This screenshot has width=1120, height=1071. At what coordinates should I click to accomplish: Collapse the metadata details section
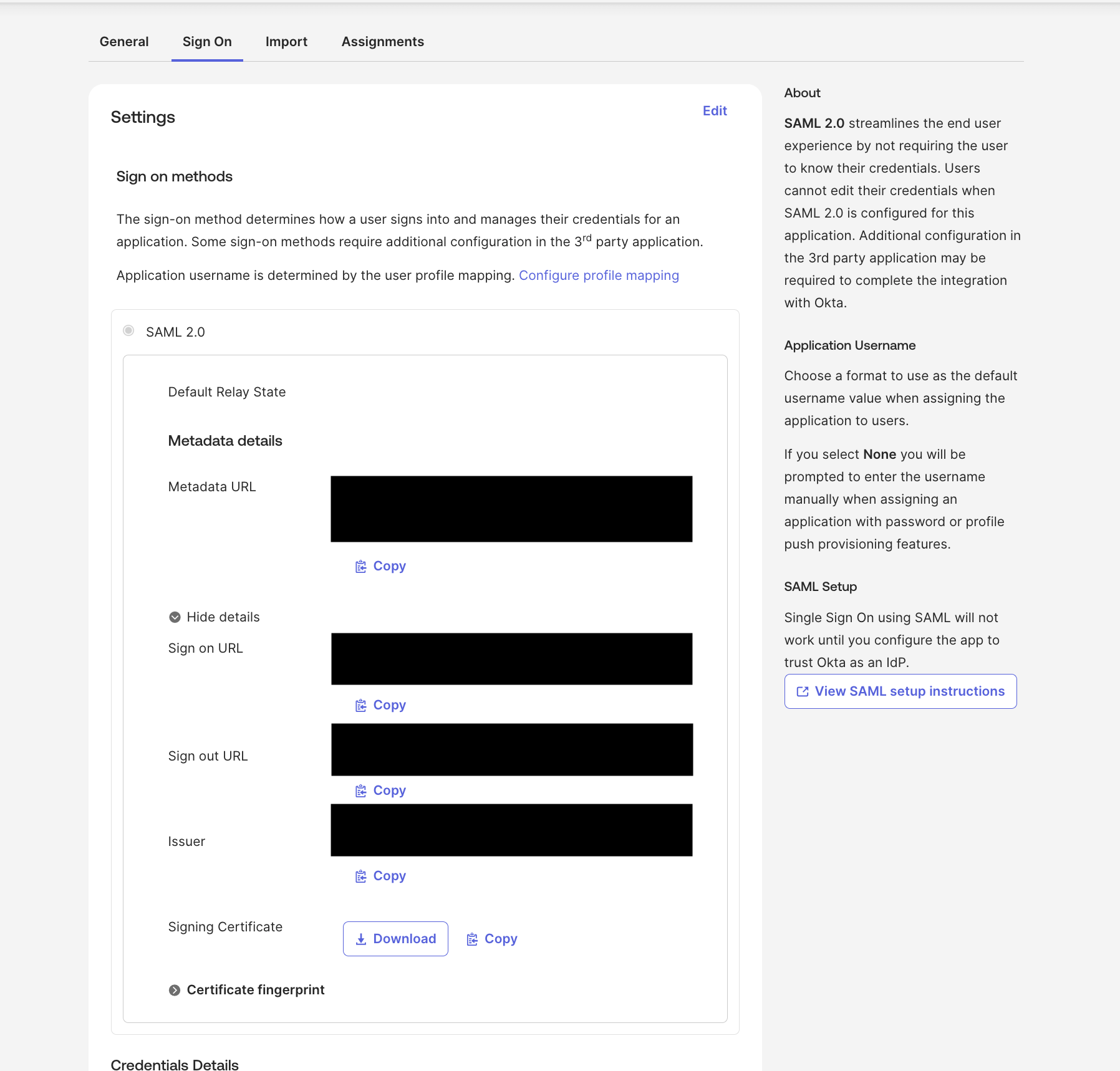[x=223, y=617]
